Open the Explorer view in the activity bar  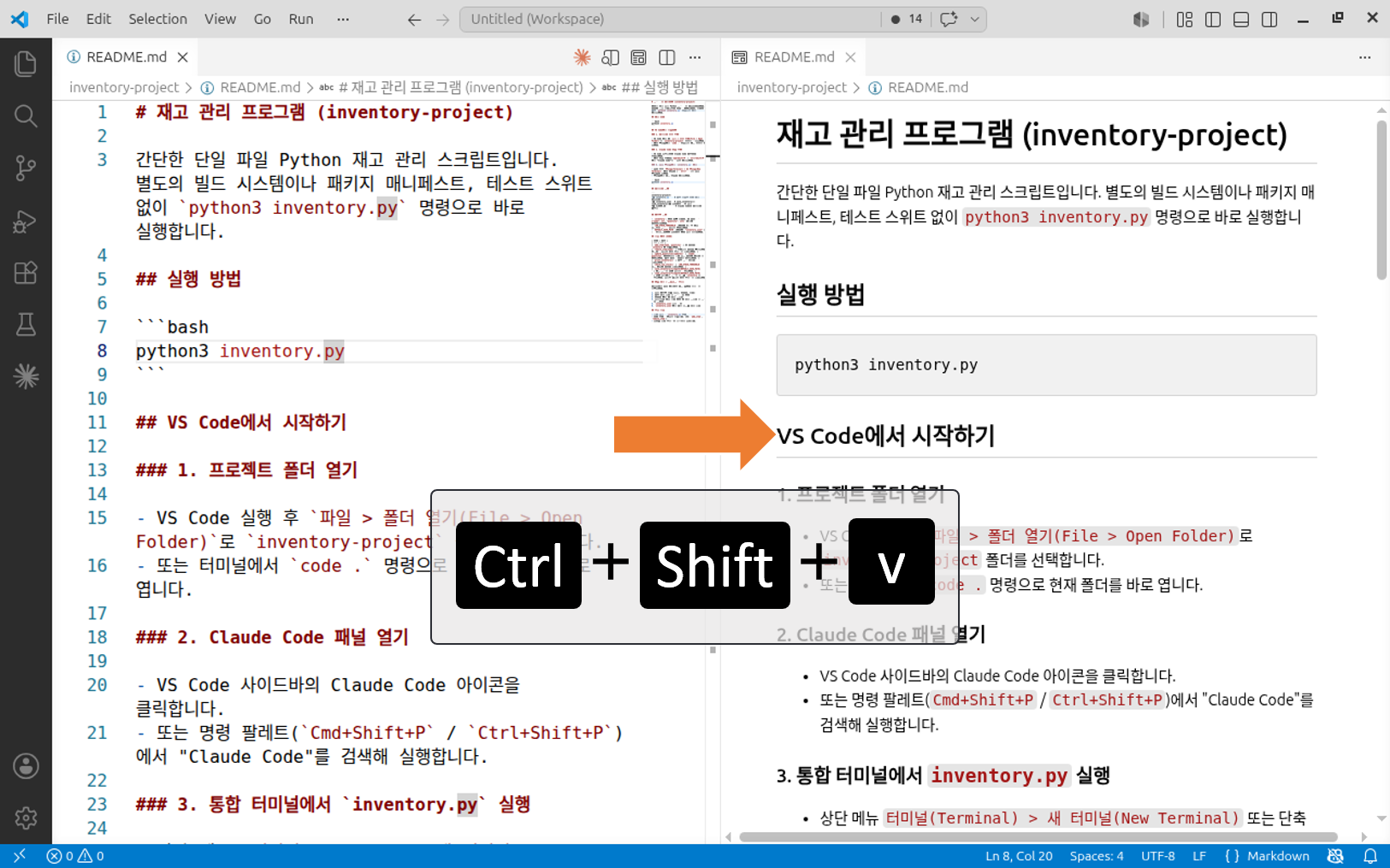click(x=26, y=63)
